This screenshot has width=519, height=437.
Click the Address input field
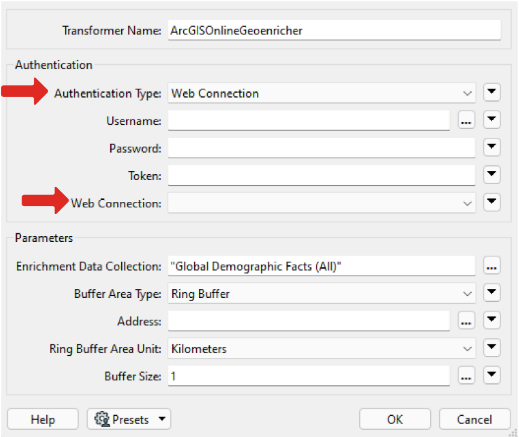coord(309,321)
